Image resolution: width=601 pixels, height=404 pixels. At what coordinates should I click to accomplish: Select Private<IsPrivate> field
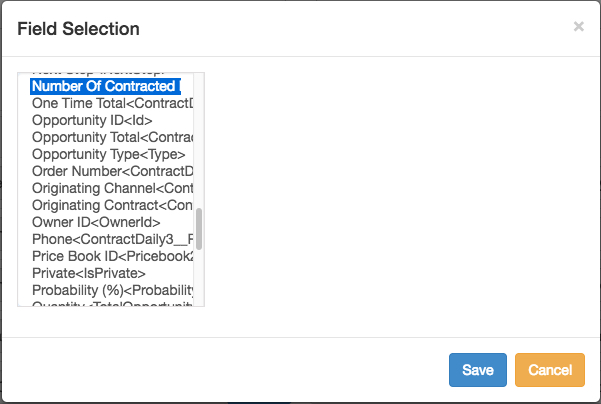[89, 274]
